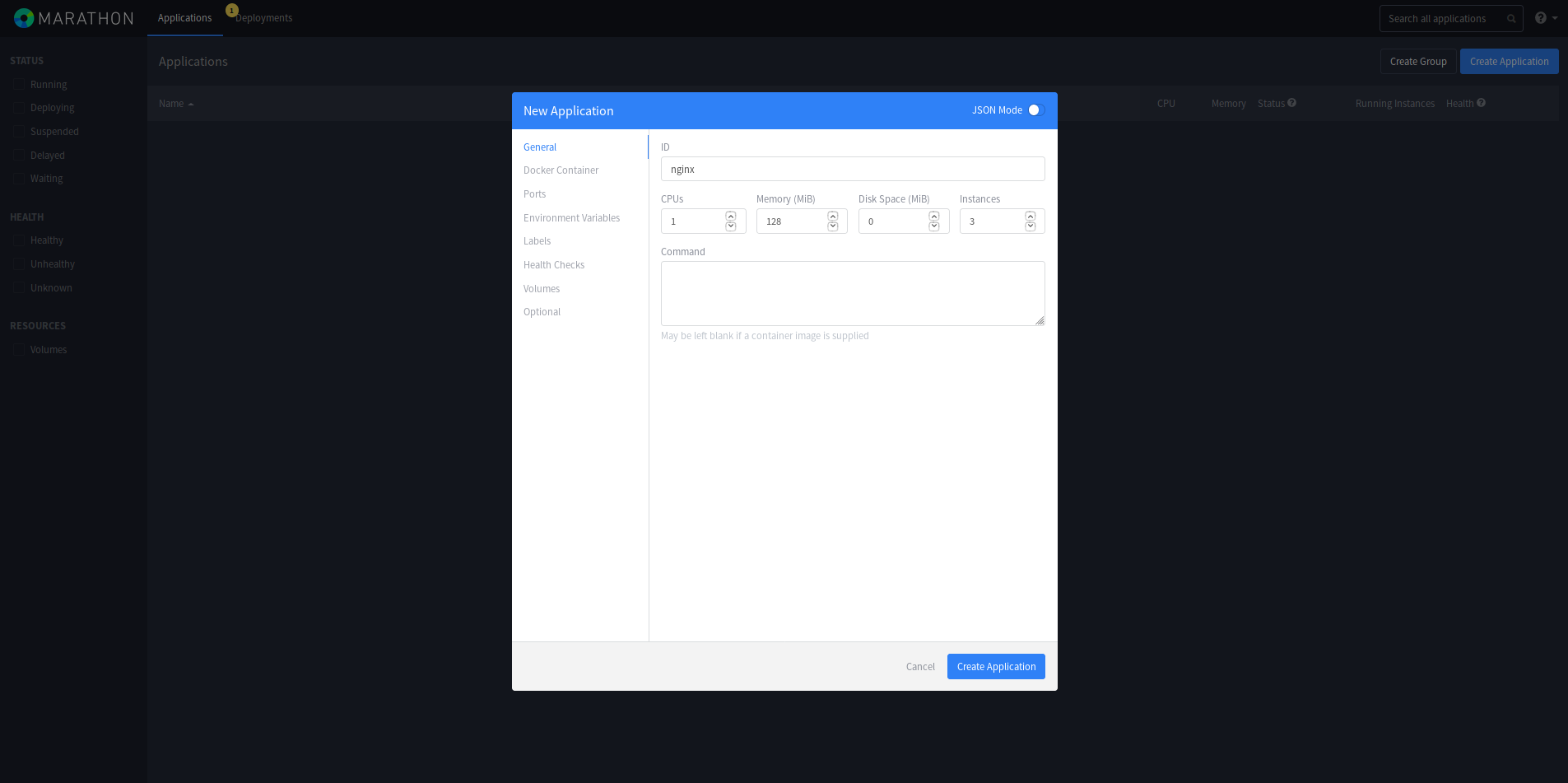Click the page header Create Application button
The width and height of the screenshot is (1568, 783).
(1509, 62)
